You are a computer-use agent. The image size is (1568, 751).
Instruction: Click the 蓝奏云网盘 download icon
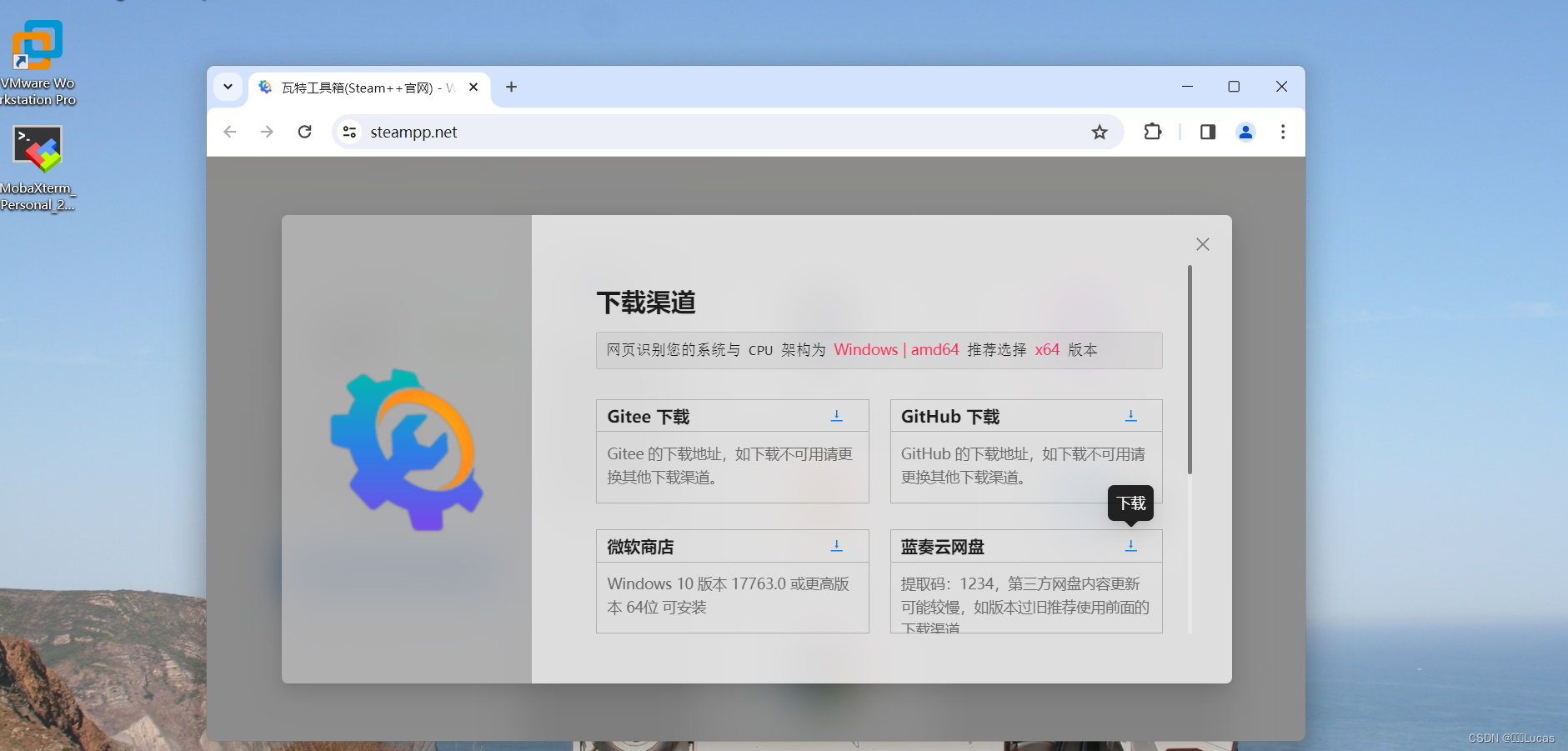tap(1130, 546)
